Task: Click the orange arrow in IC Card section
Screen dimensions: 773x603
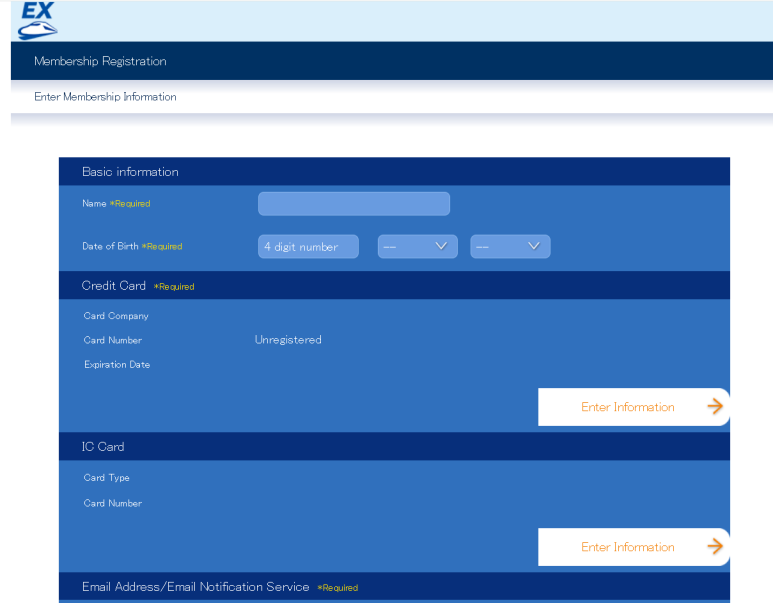Action: (715, 546)
